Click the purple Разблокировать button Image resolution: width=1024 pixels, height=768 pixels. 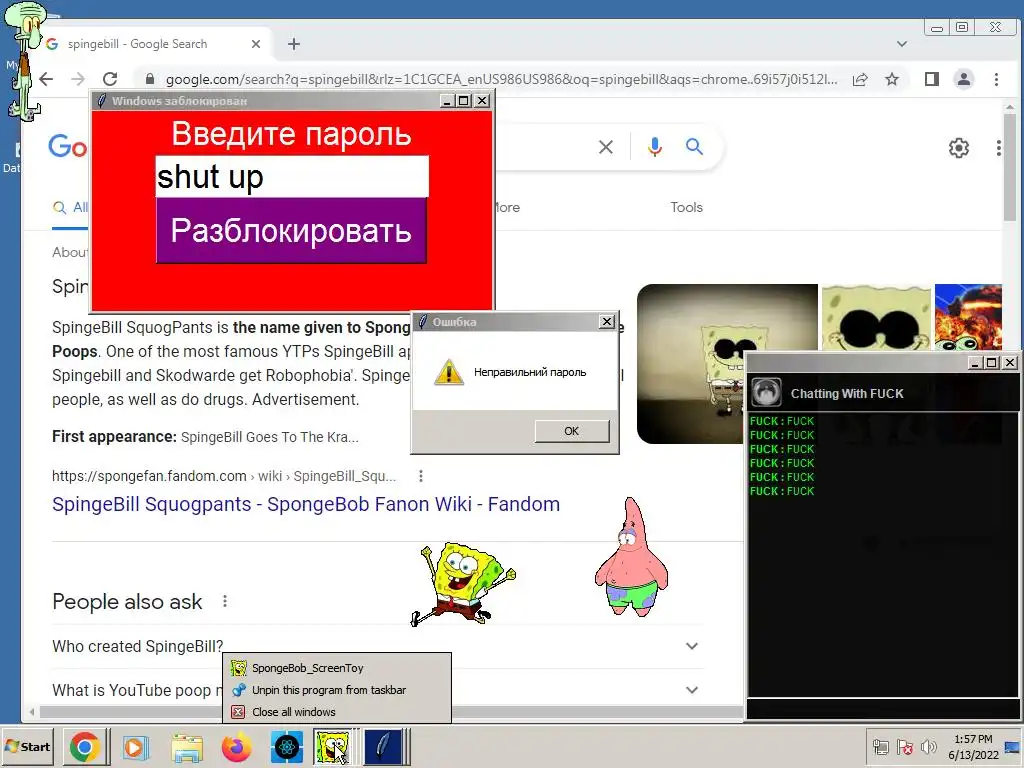291,231
